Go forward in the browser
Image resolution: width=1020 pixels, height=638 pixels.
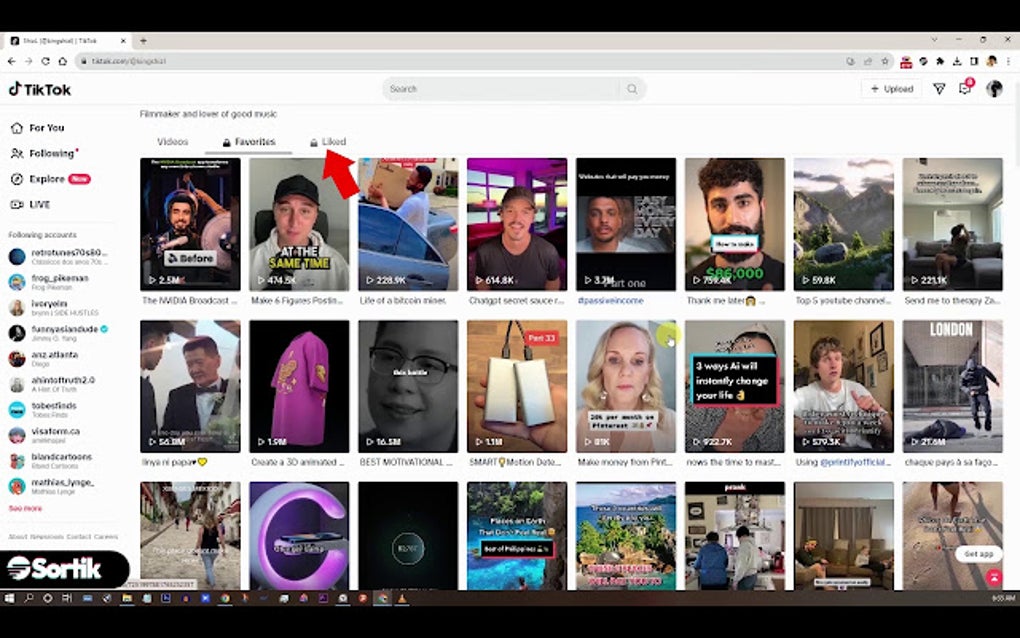[29, 61]
